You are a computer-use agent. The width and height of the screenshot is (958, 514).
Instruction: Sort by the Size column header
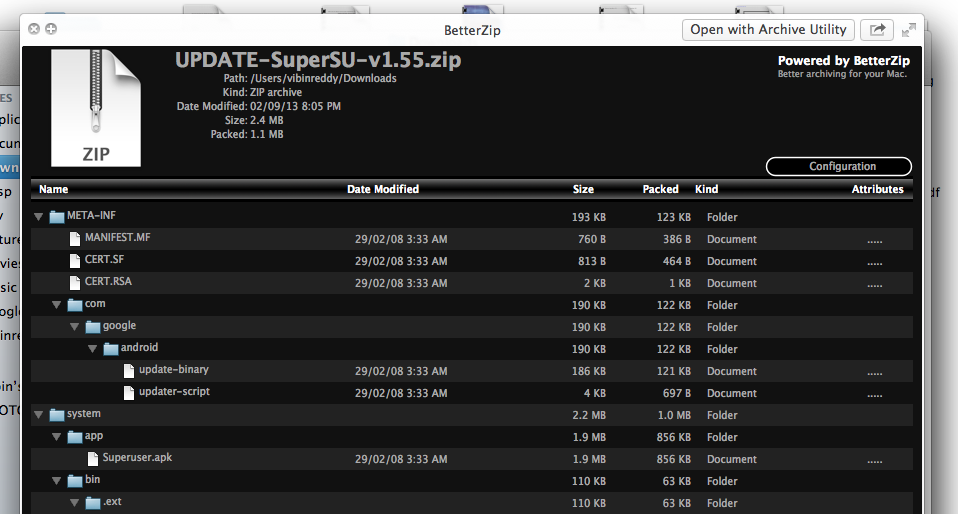[583, 189]
